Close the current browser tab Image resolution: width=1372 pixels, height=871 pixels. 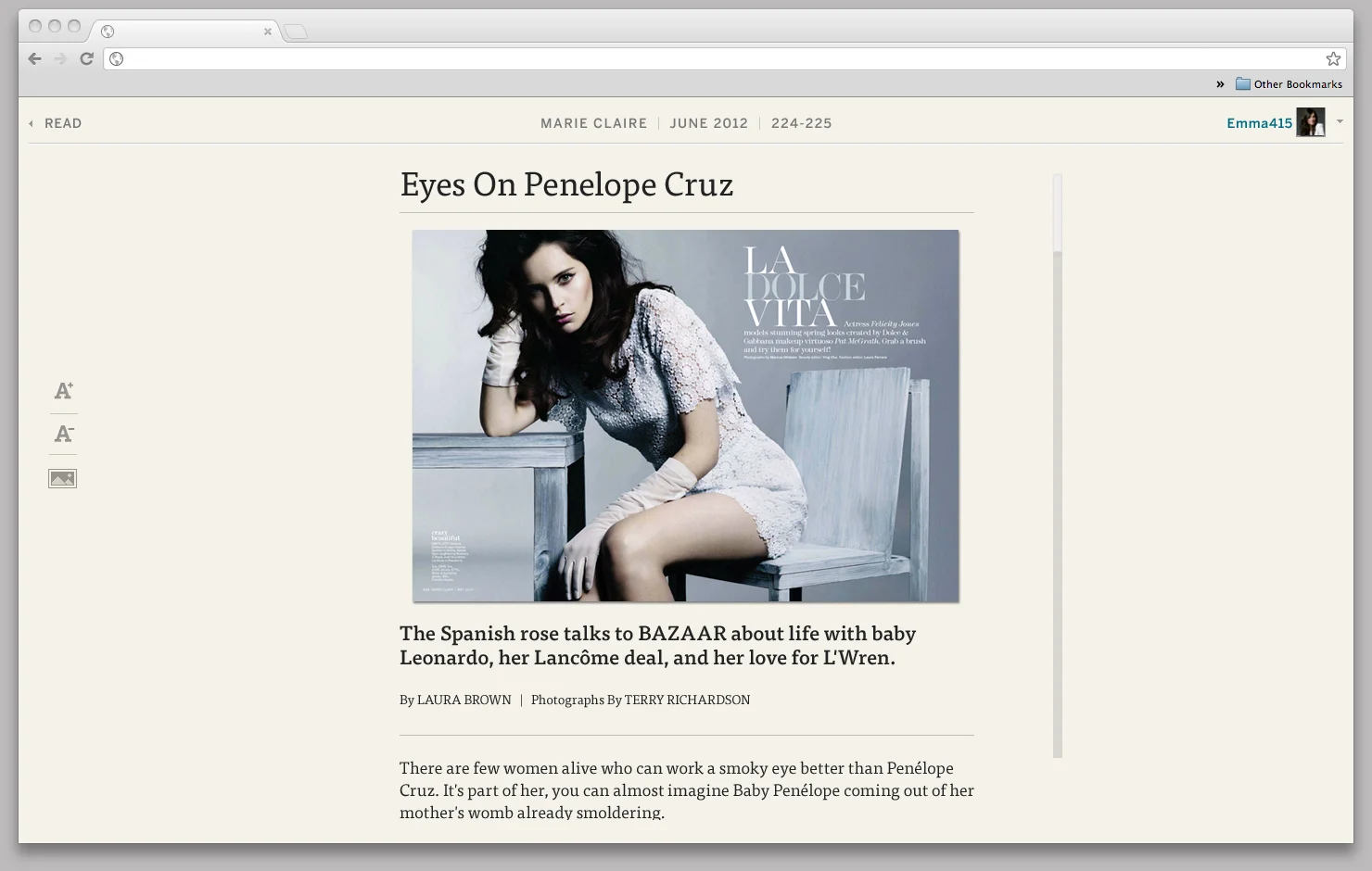268,32
